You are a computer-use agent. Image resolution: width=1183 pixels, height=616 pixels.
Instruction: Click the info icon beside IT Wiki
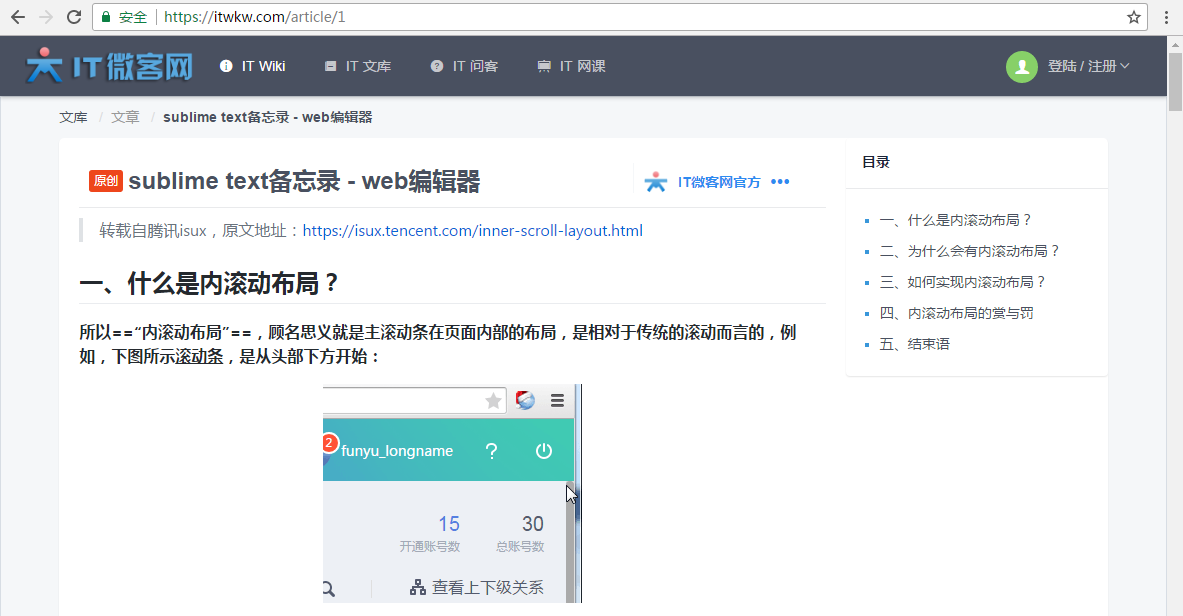226,66
